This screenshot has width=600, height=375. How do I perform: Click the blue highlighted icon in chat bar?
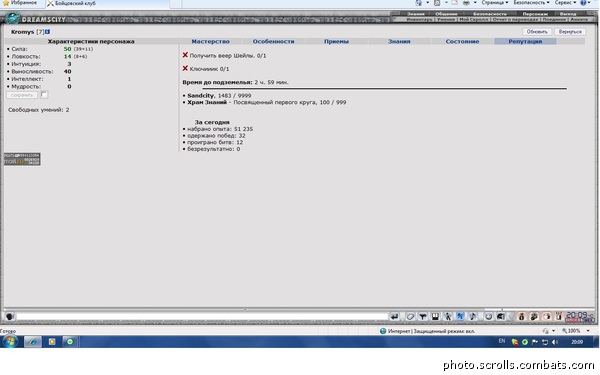(x=460, y=316)
